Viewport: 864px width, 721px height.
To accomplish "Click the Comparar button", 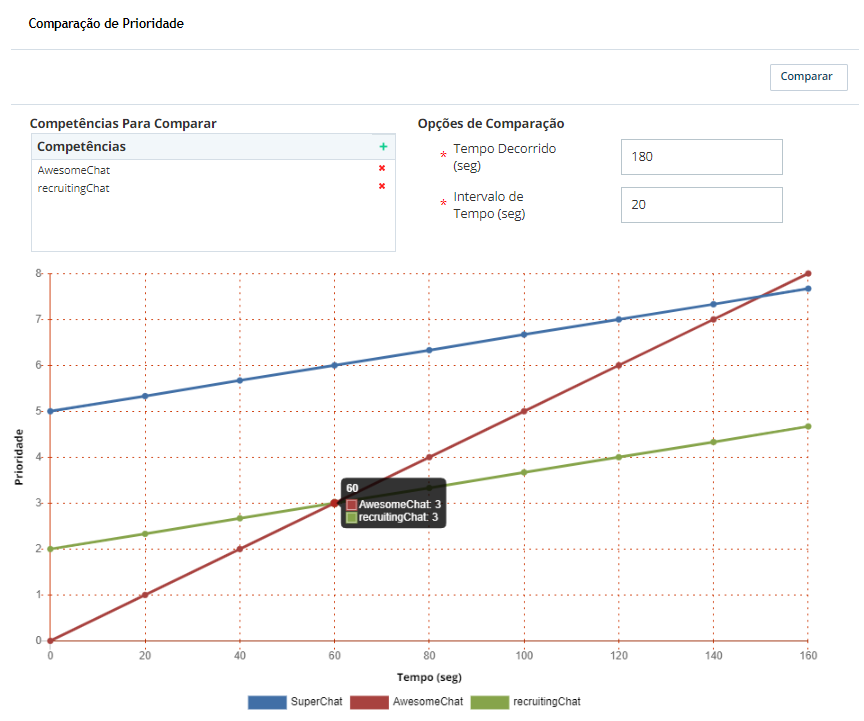I will pos(808,77).
